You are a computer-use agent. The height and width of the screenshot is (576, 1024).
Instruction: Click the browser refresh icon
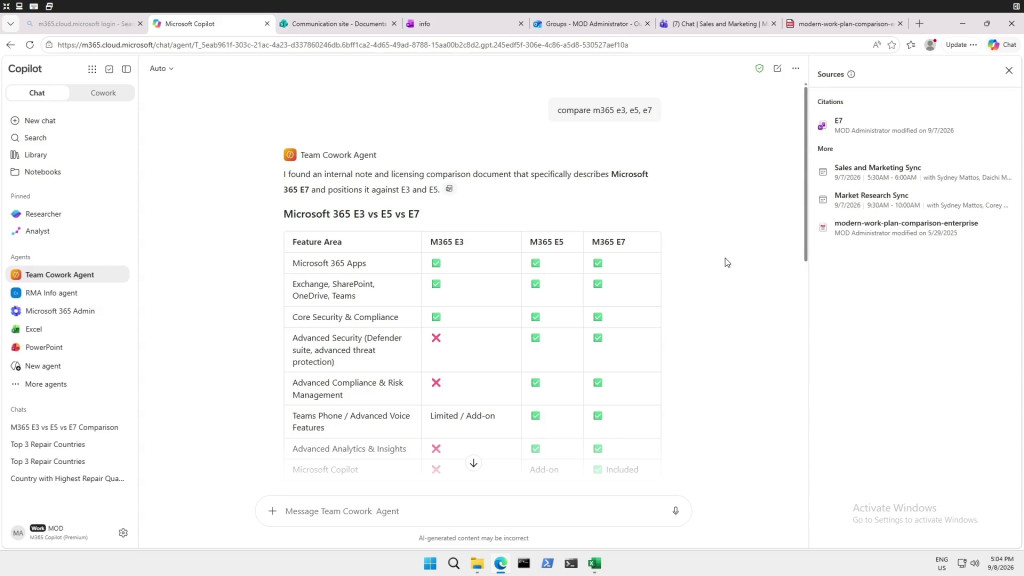click(29, 45)
